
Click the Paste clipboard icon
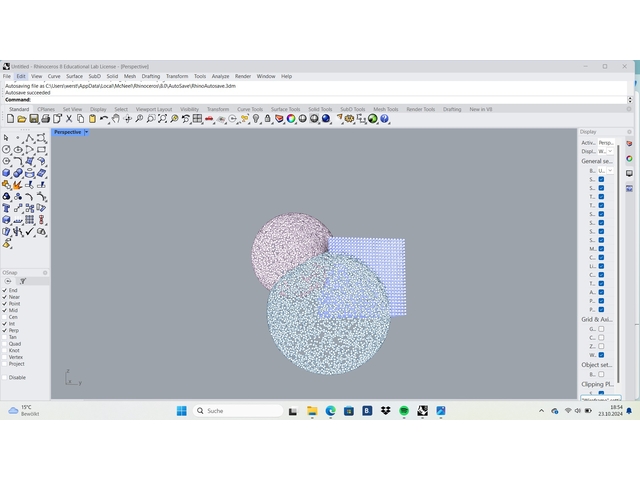click(92, 119)
